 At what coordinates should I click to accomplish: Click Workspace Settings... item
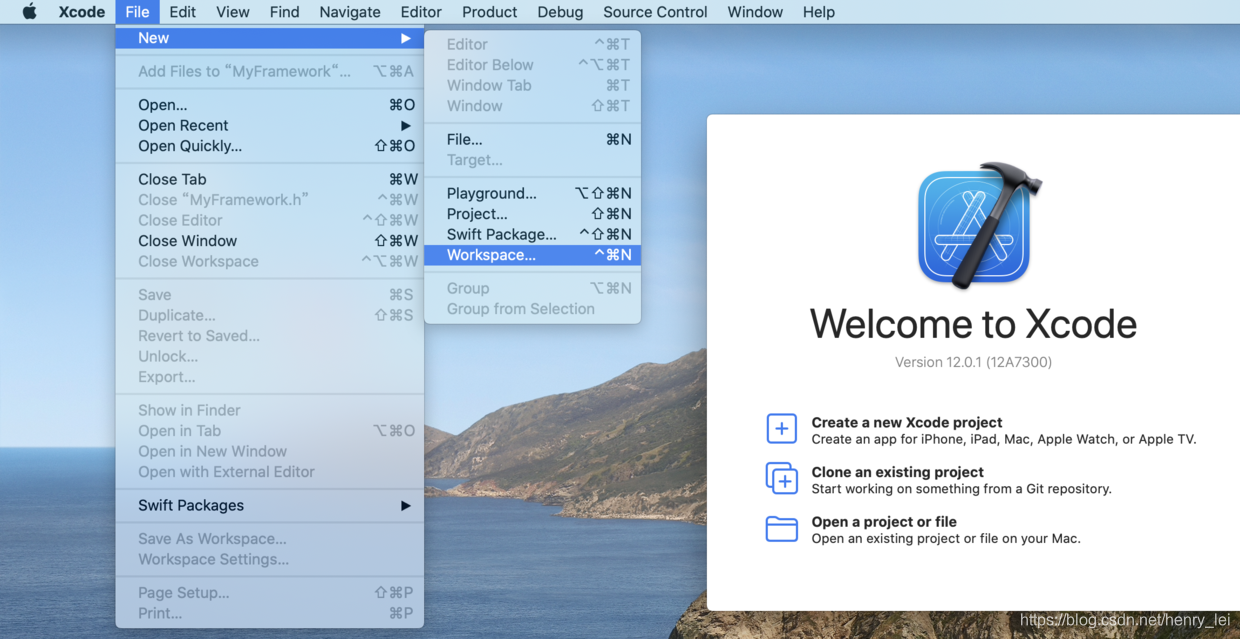point(269,559)
